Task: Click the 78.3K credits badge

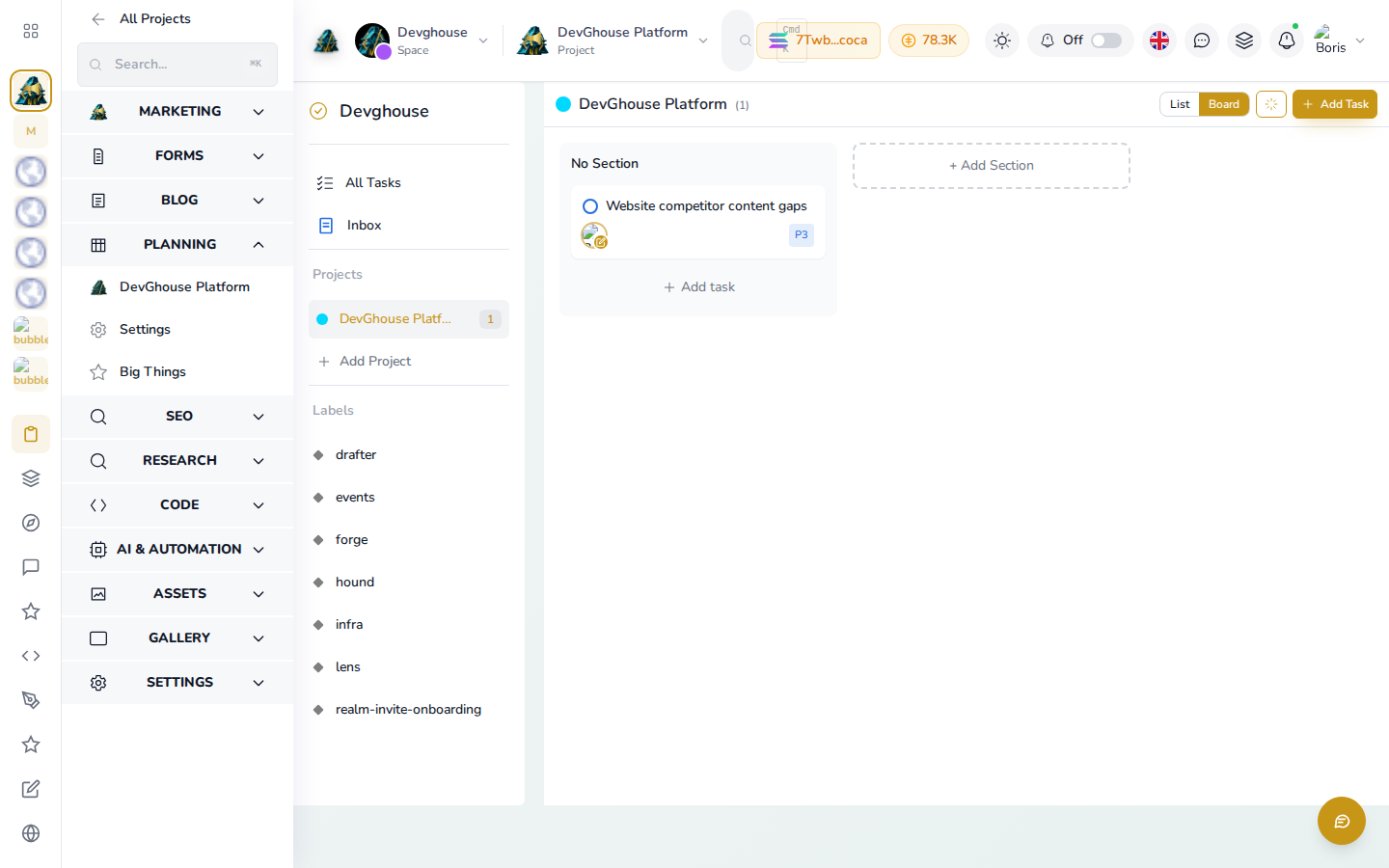Action: [x=929, y=41]
